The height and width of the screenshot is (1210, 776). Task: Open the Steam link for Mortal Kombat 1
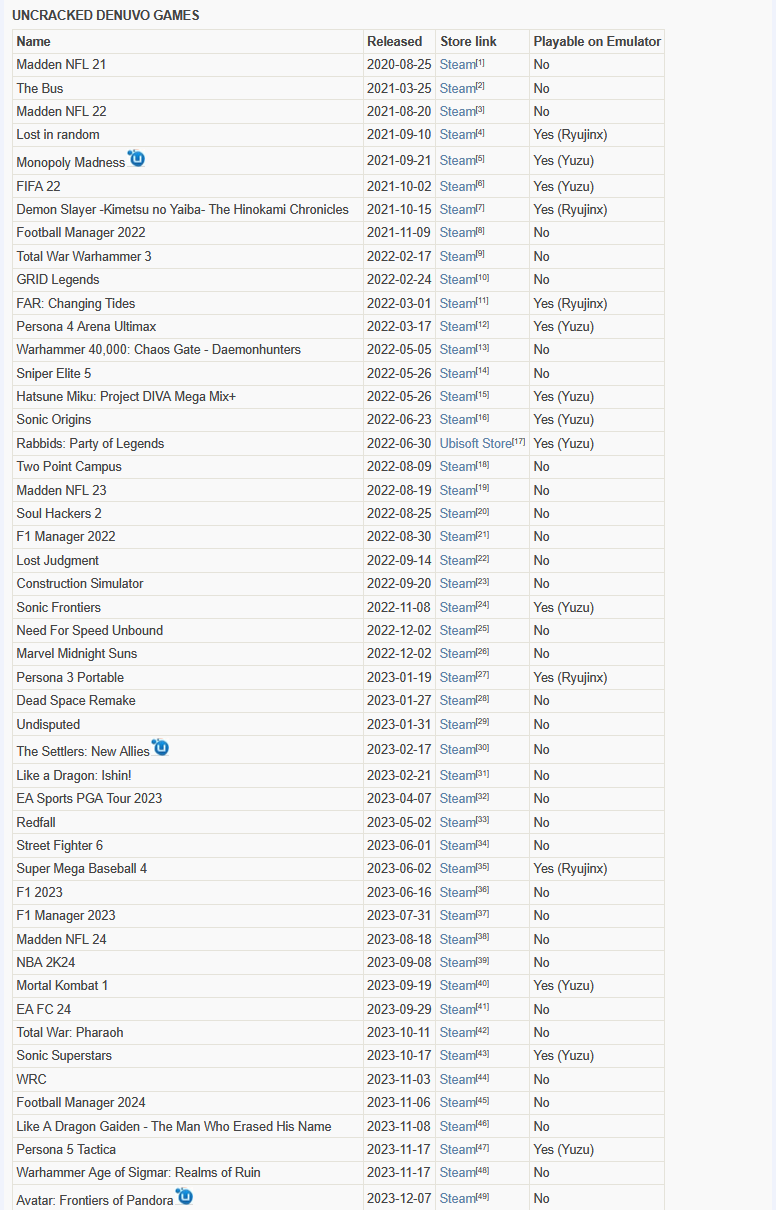[x=458, y=986]
